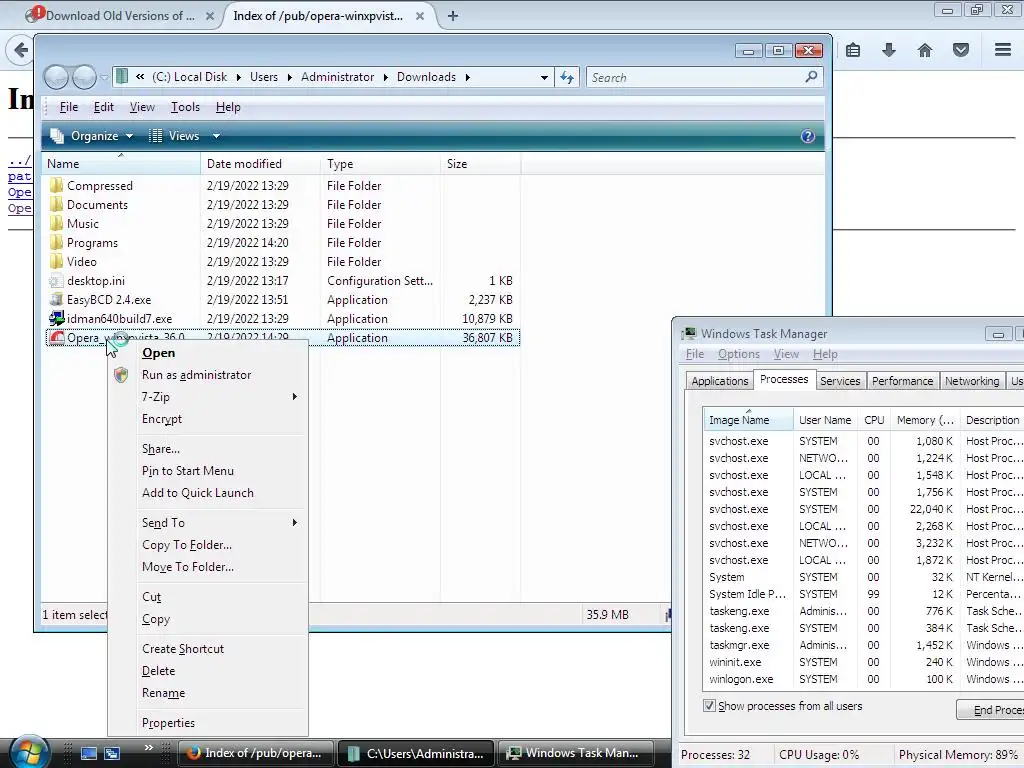Close the Download Old Versions tab
This screenshot has height=768, width=1024.
click(210, 16)
